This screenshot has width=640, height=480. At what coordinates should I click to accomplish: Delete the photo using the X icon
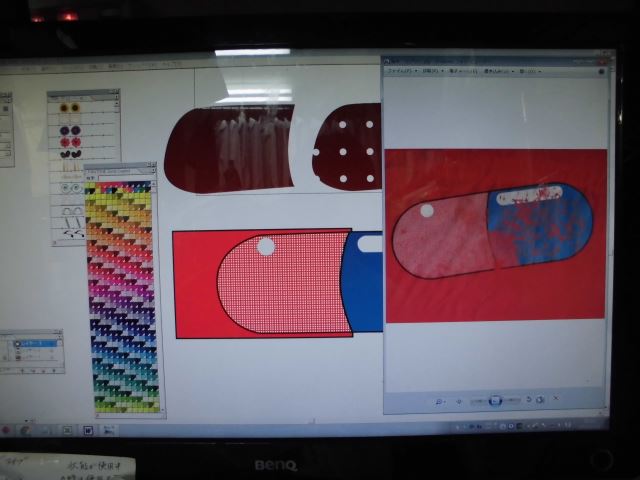pyautogui.click(x=558, y=400)
